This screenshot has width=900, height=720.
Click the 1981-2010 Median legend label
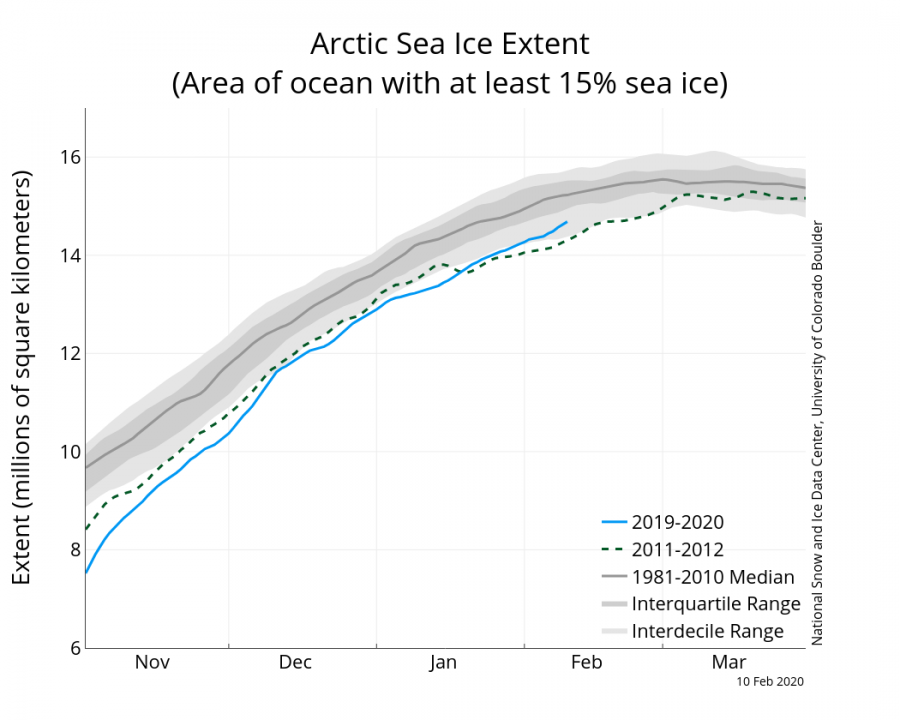[x=713, y=576]
